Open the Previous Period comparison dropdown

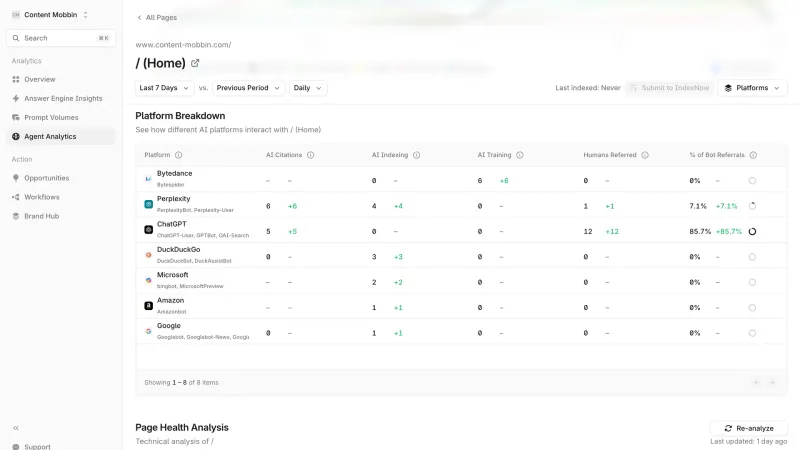[x=248, y=88]
